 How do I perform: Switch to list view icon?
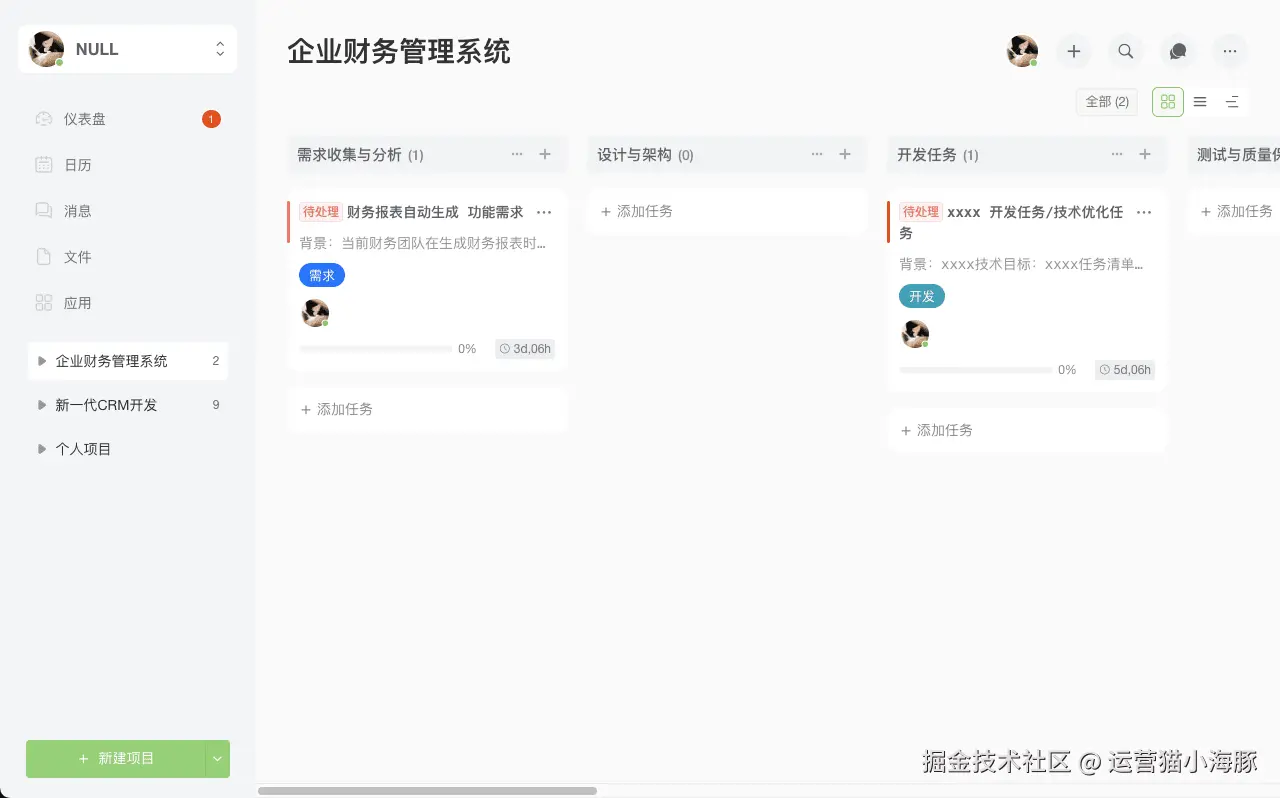click(x=1200, y=102)
